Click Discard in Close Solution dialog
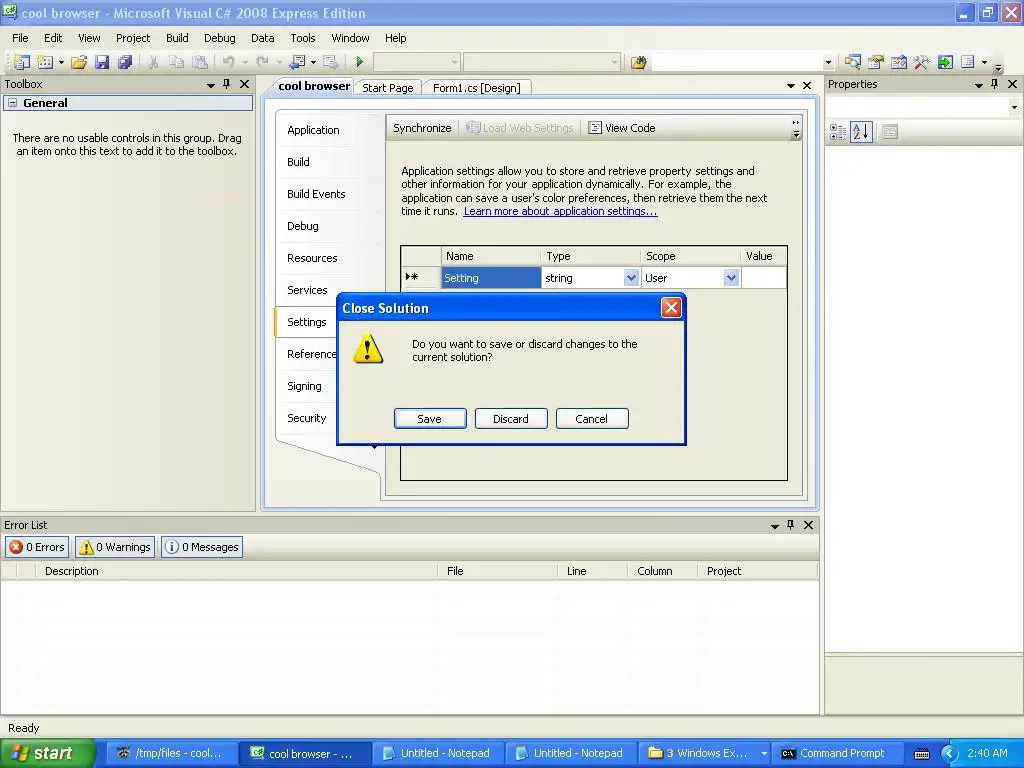This screenshot has width=1024, height=768. point(511,419)
